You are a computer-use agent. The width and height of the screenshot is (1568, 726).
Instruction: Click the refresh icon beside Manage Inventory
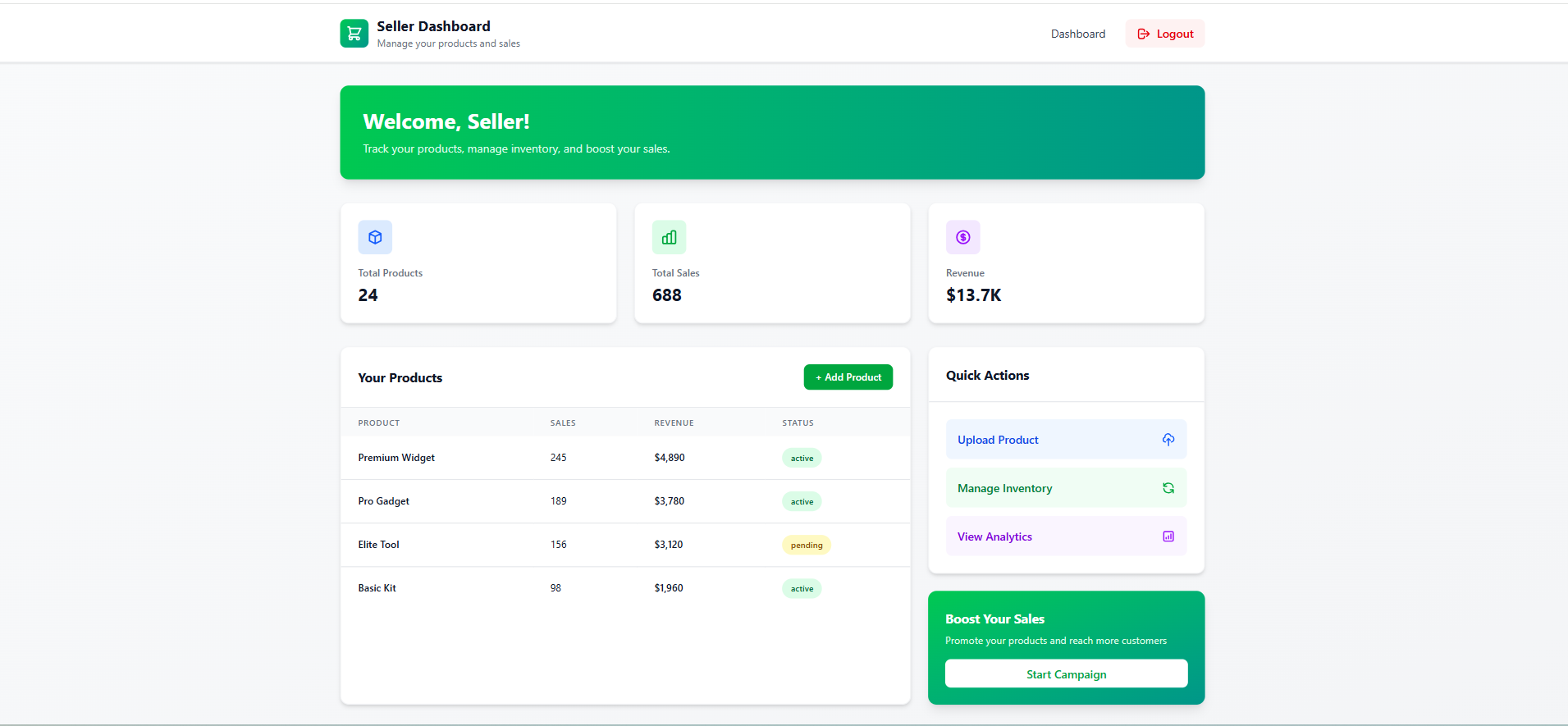tap(1168, 488)
